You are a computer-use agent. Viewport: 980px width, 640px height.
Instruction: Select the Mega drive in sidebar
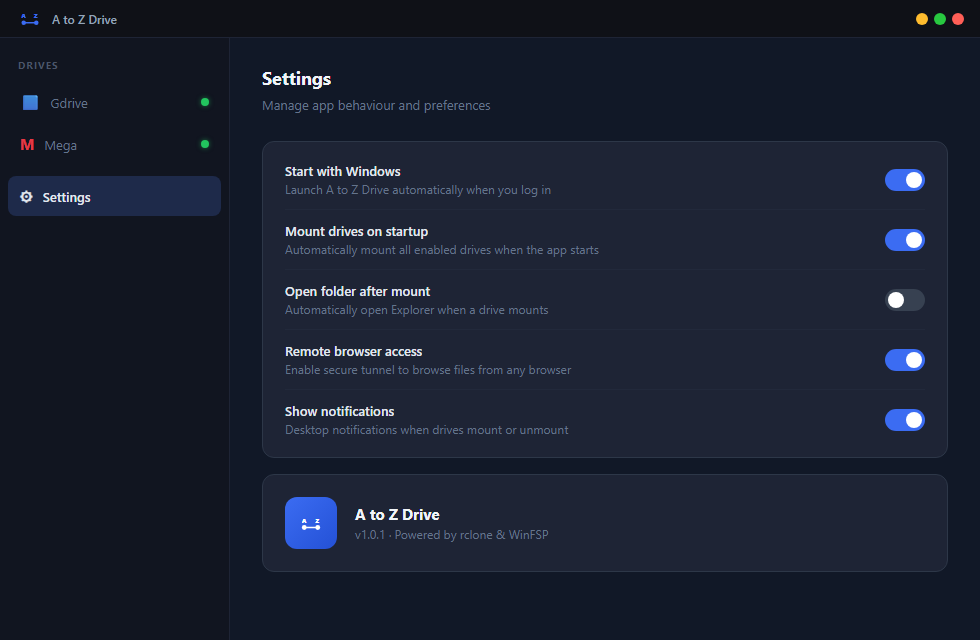pyautogui.click(x=114, y=145)
